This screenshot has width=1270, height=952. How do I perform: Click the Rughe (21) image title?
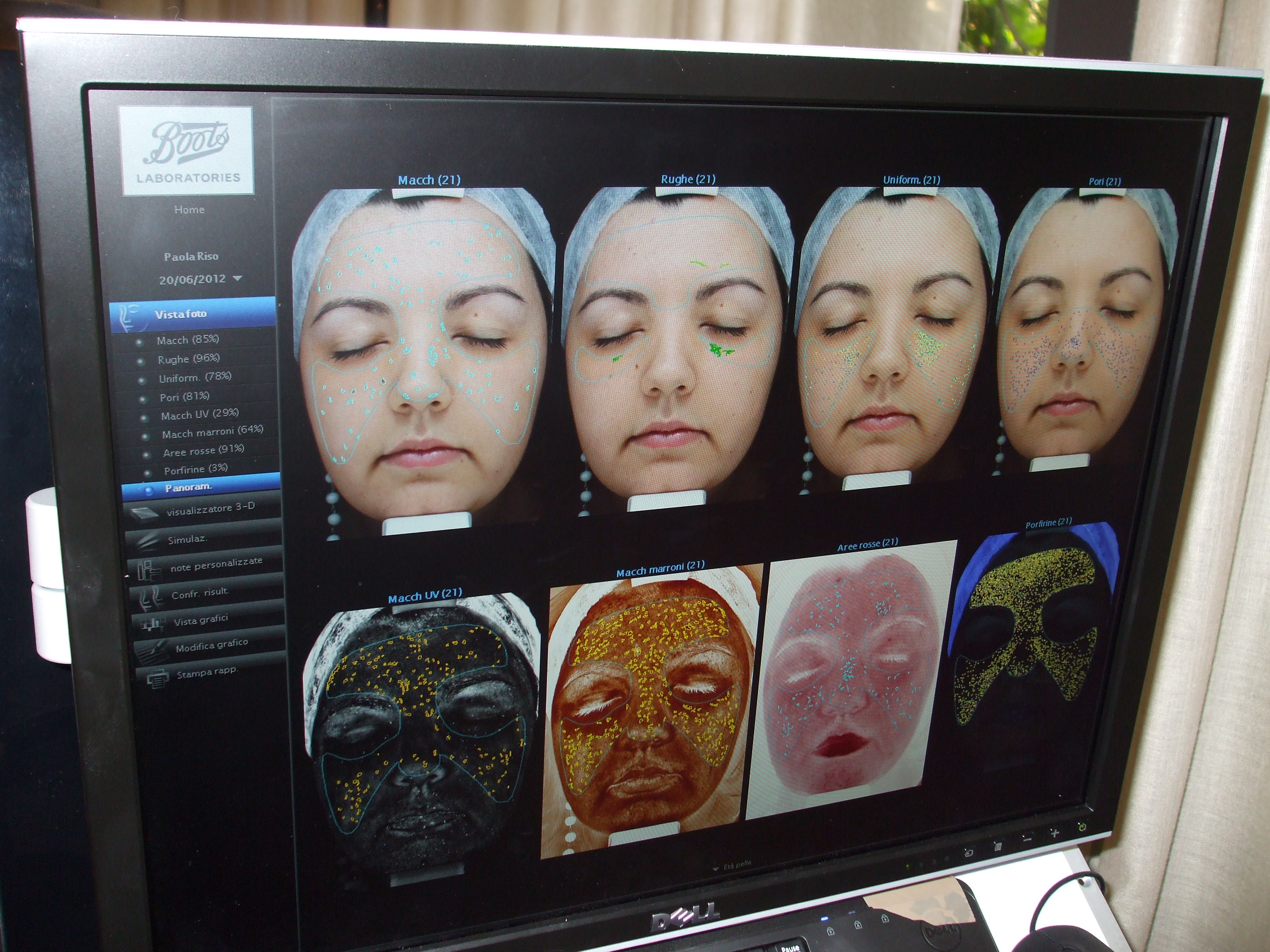[x=688, y=179]
